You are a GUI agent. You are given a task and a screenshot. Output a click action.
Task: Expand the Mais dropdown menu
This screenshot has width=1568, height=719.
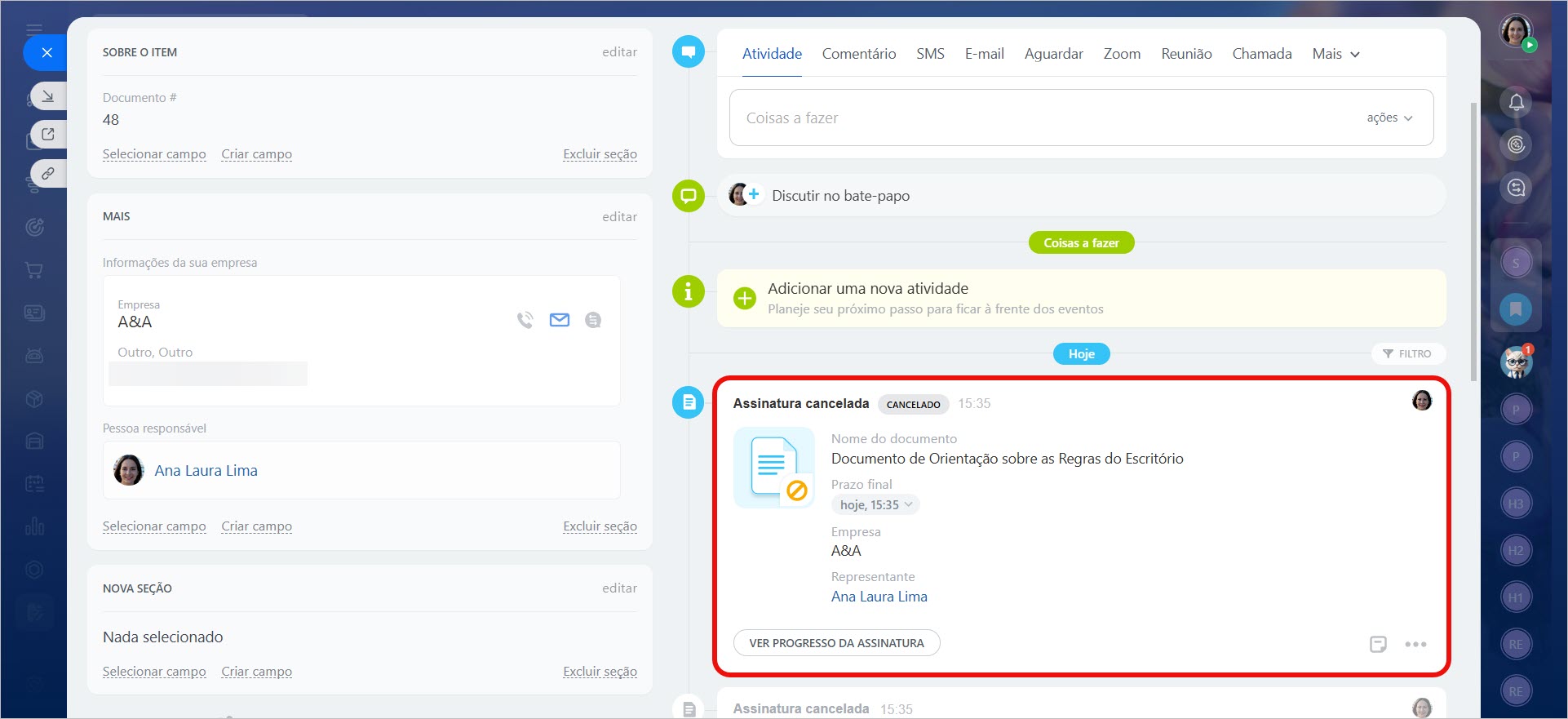(1335, 54)
